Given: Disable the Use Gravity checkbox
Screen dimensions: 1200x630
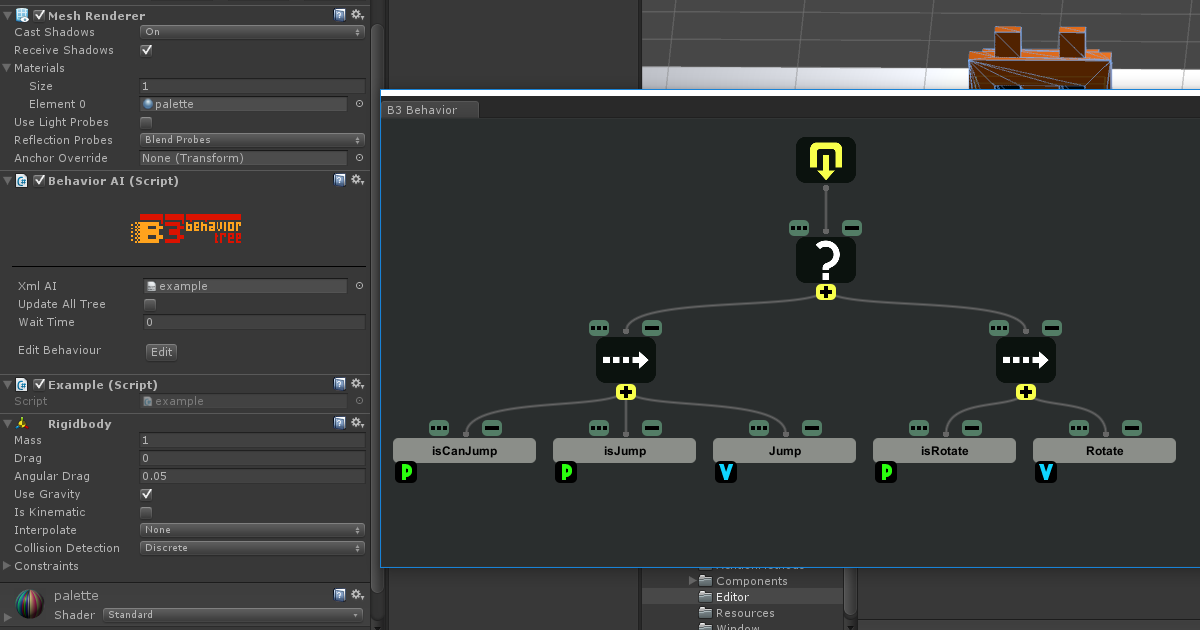Looking at the screenshot, I should (x=146, y=494).
